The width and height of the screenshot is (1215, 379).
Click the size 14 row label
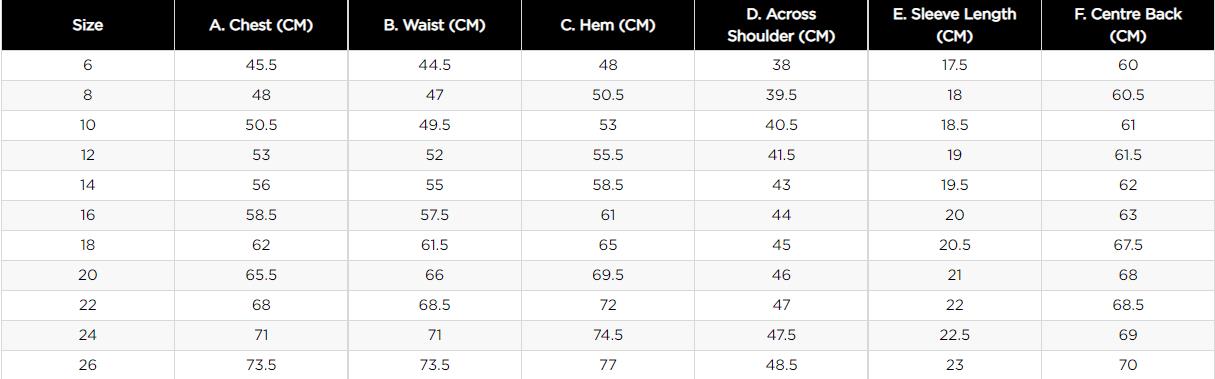point(88,185)
